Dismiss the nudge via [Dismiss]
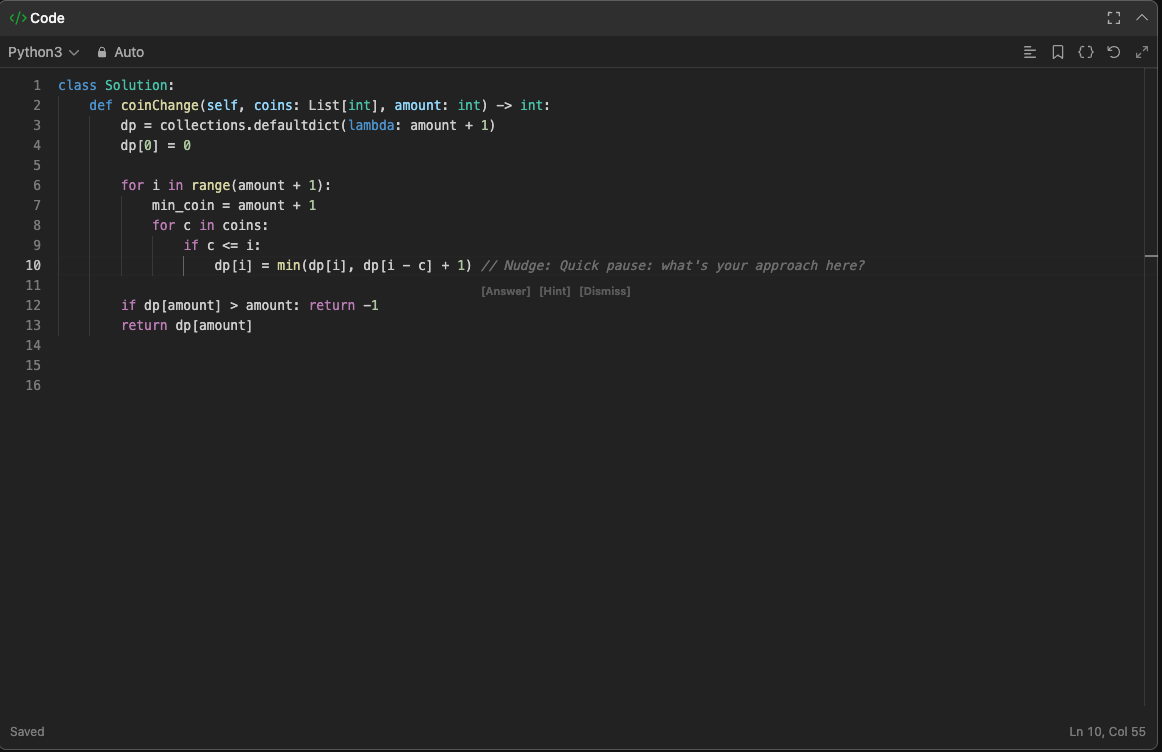This screenshot has width=1162, height=752. coord(605,291)
